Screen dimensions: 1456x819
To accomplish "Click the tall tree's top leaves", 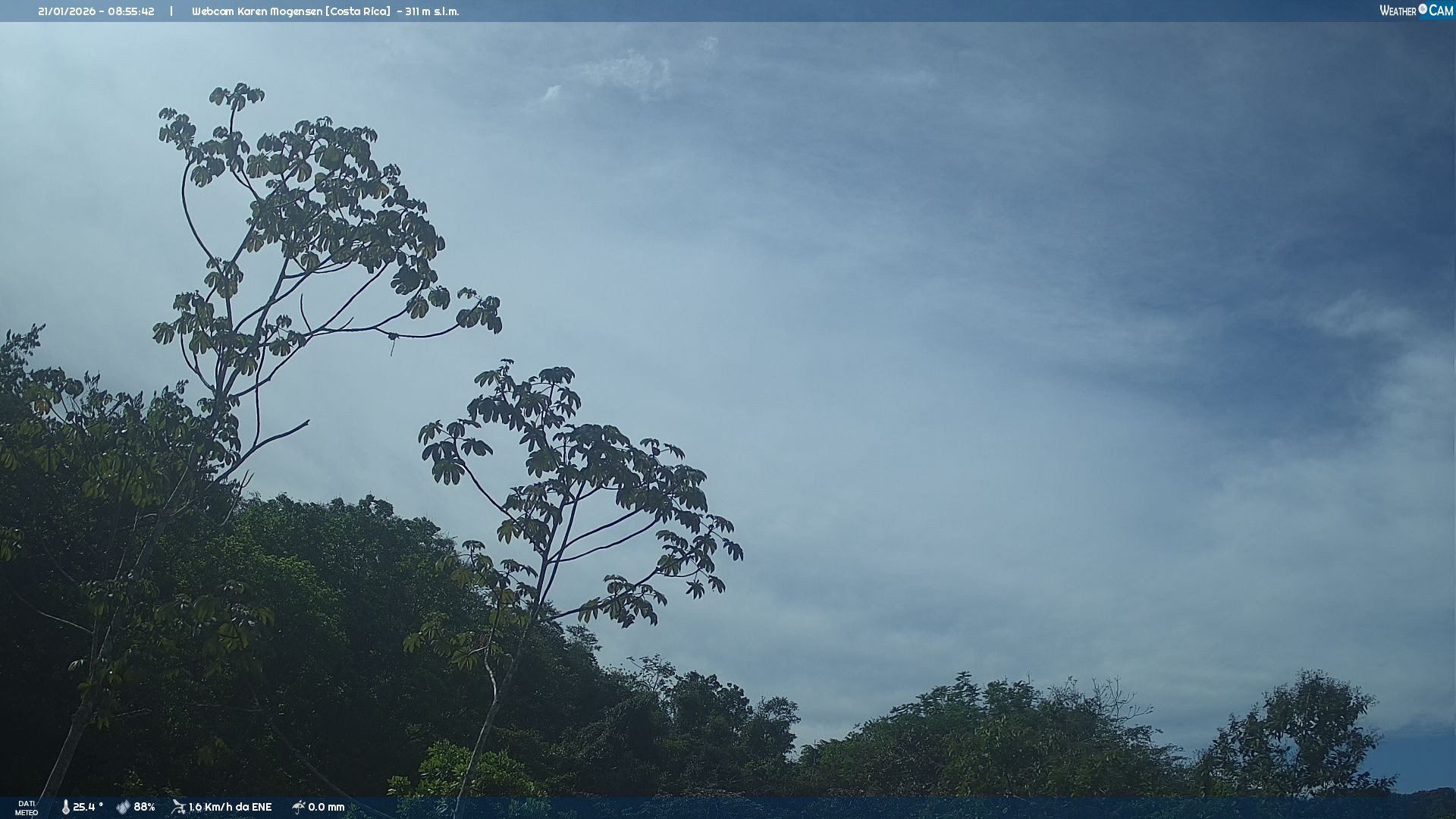I will (x=237, y=96).
